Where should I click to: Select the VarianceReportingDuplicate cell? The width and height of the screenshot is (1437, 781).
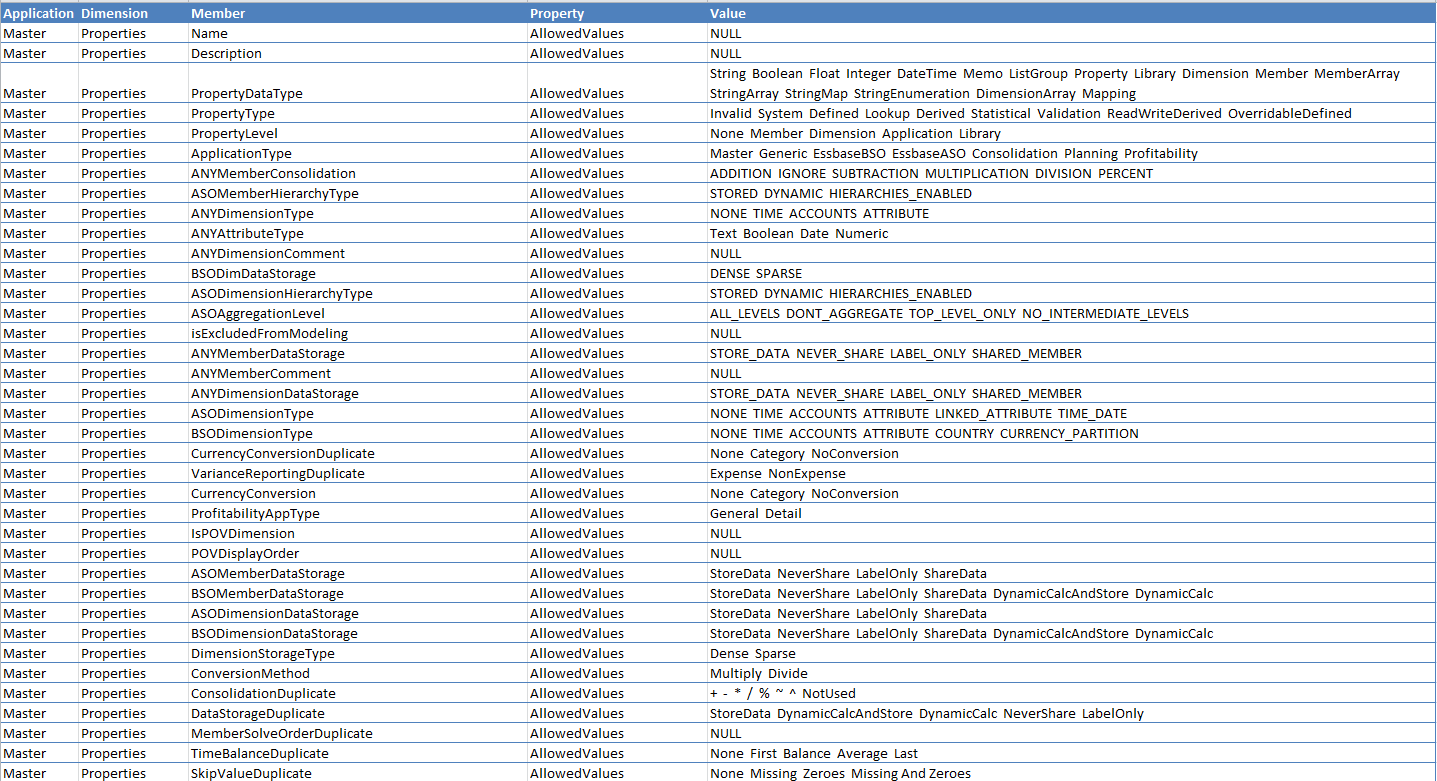(357, 474)
